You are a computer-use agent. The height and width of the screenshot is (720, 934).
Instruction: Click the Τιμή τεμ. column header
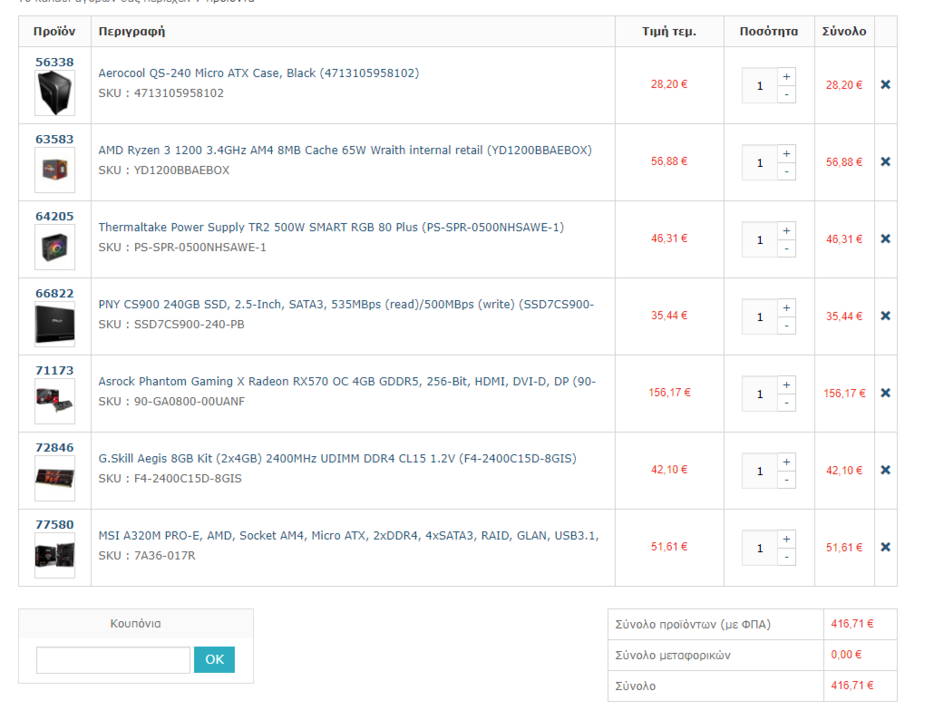(669, 32)
